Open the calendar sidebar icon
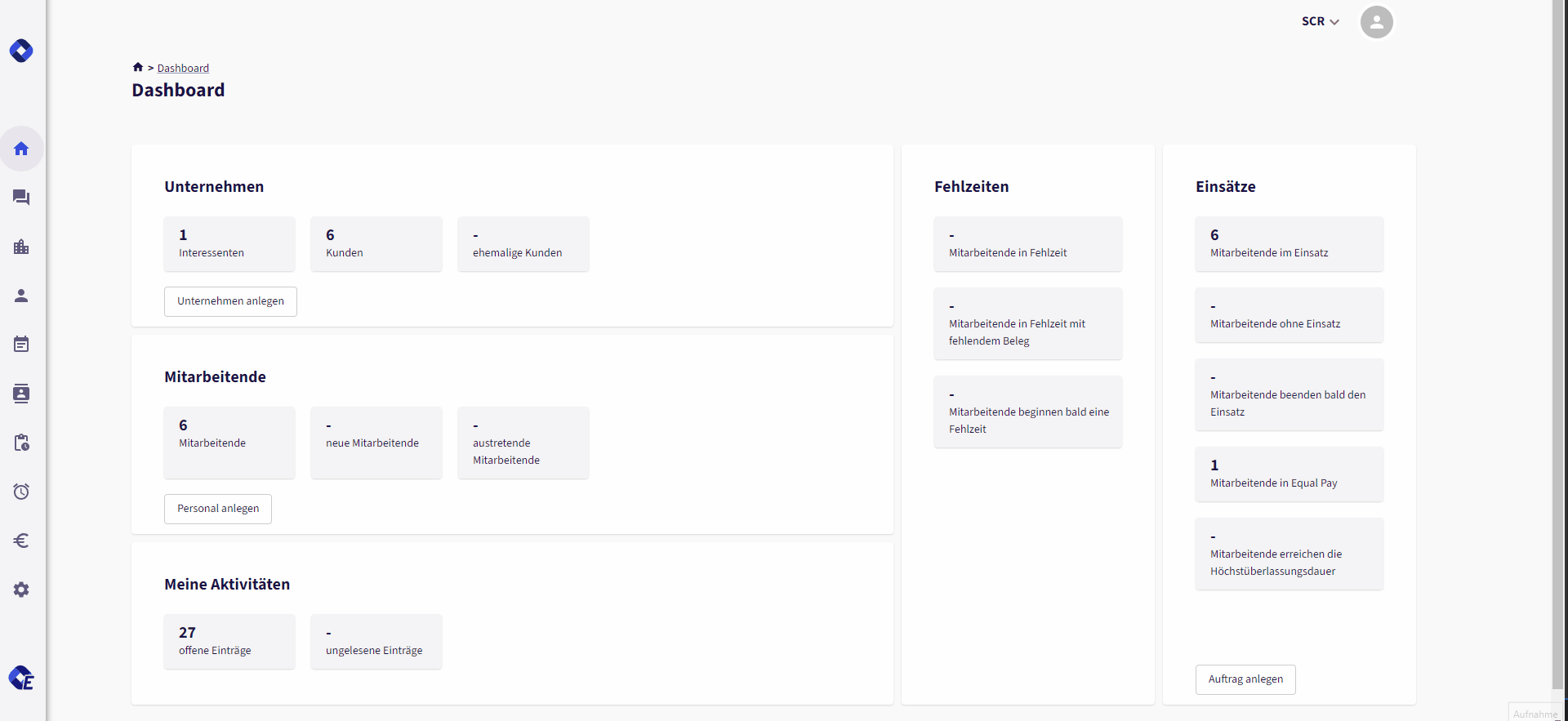The width and height of the screenshot is (1568, 721). (21, 345)
